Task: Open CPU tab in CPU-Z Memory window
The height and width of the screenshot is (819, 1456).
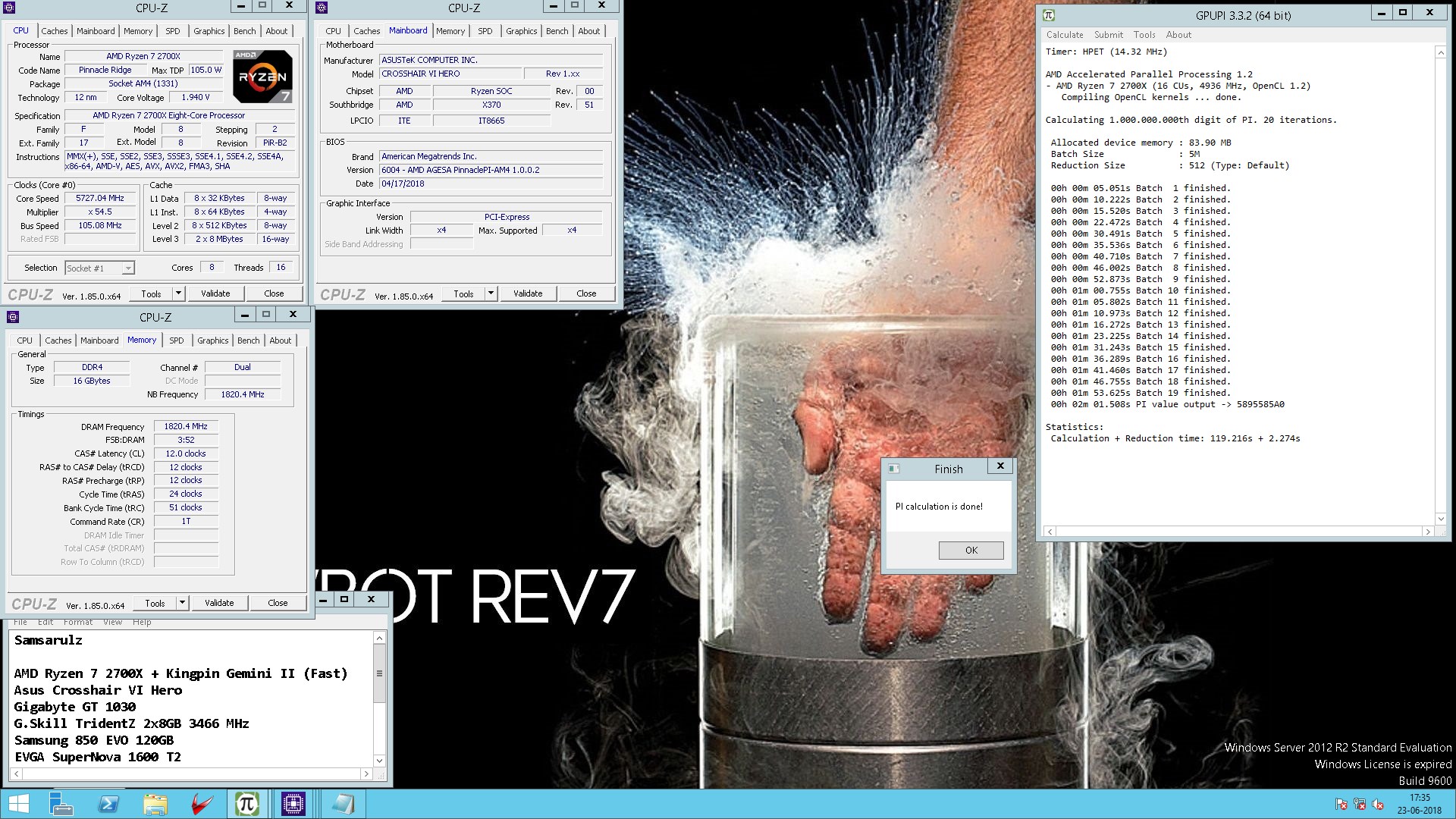Action: click(25, 340)
